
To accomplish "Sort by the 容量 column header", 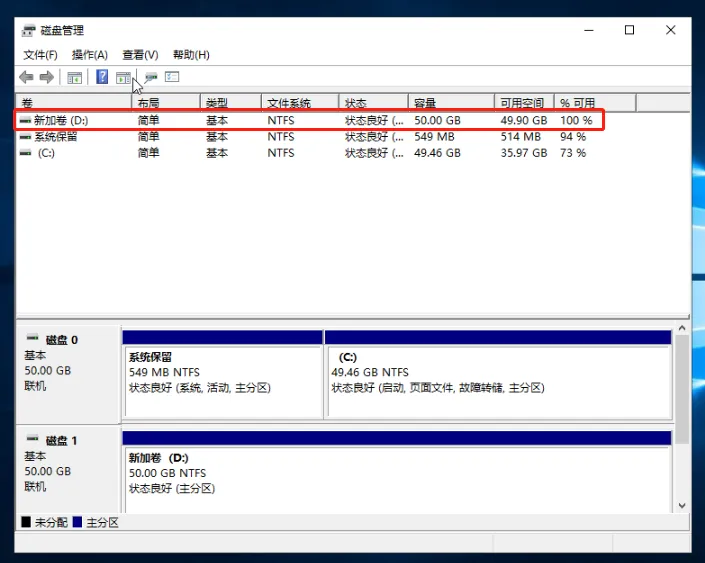I will (451, 103).
